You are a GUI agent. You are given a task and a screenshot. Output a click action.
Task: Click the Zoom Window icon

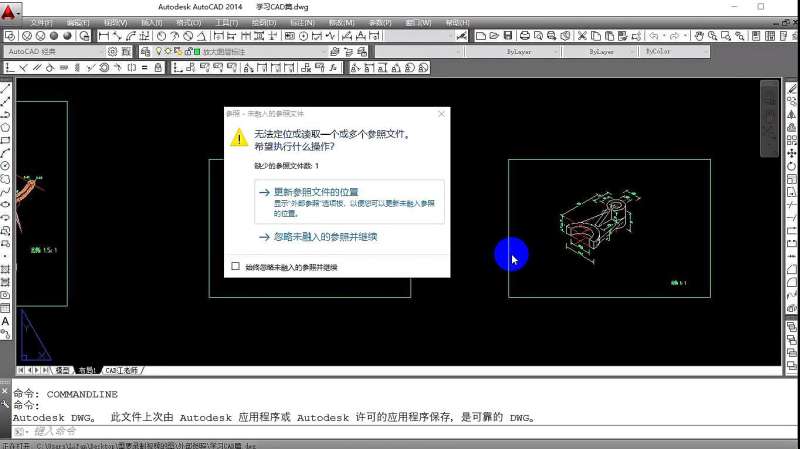726,36
